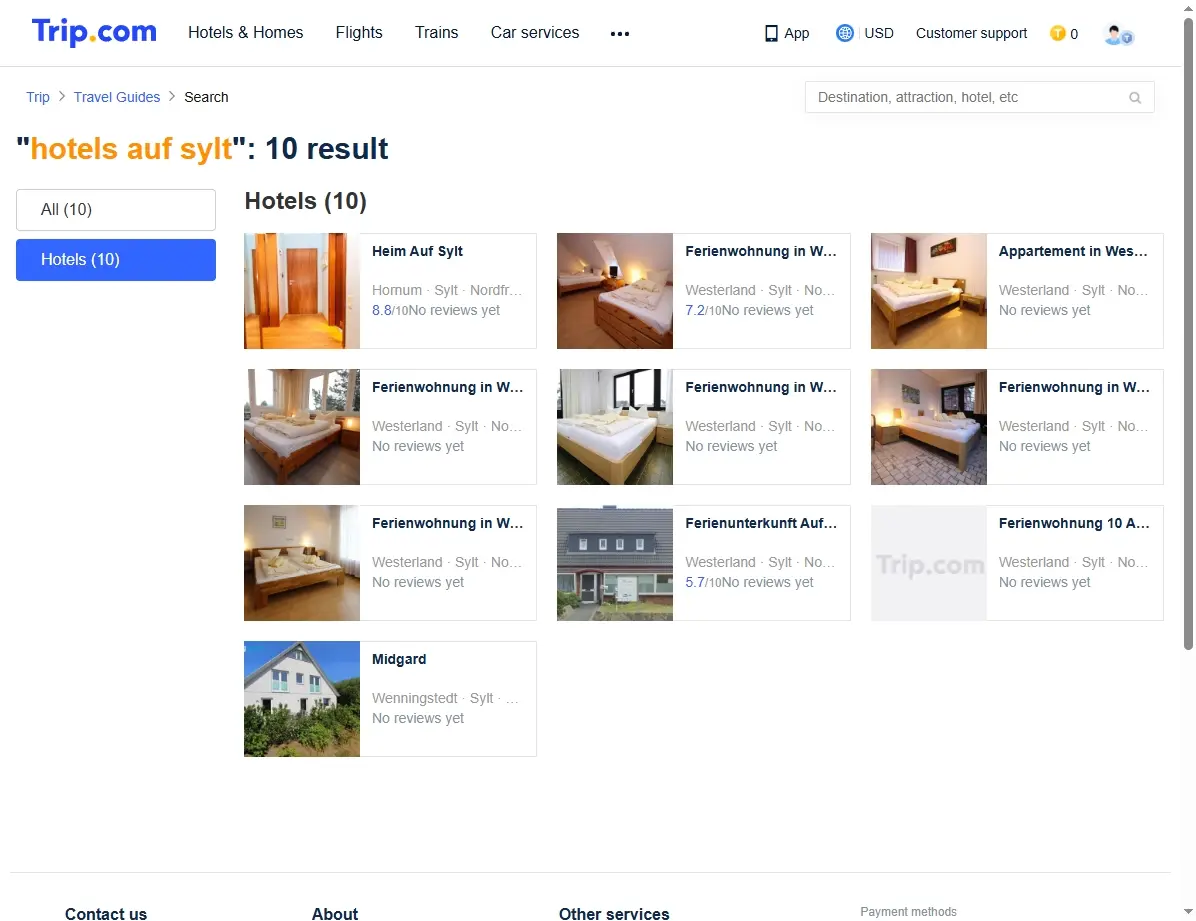Screen dimensions: 1196x921
Task: Open Heim Auf Sylt hotel title
Action: (x=417, y=251)
